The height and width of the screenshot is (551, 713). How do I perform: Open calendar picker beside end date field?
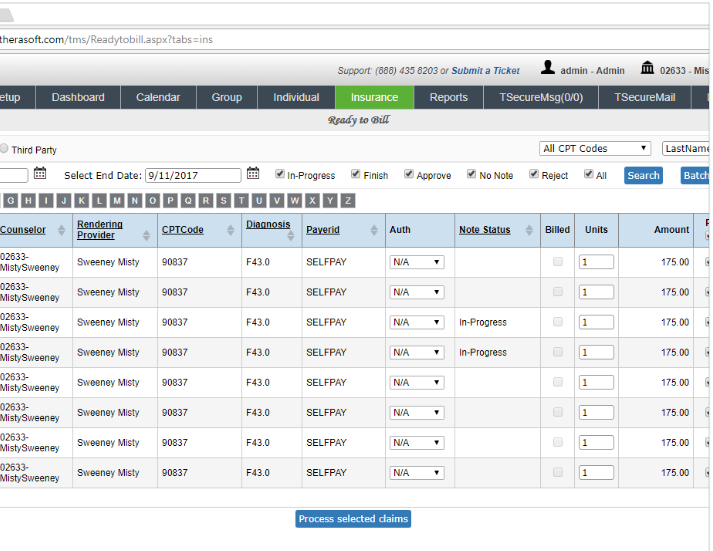(253, 173)
